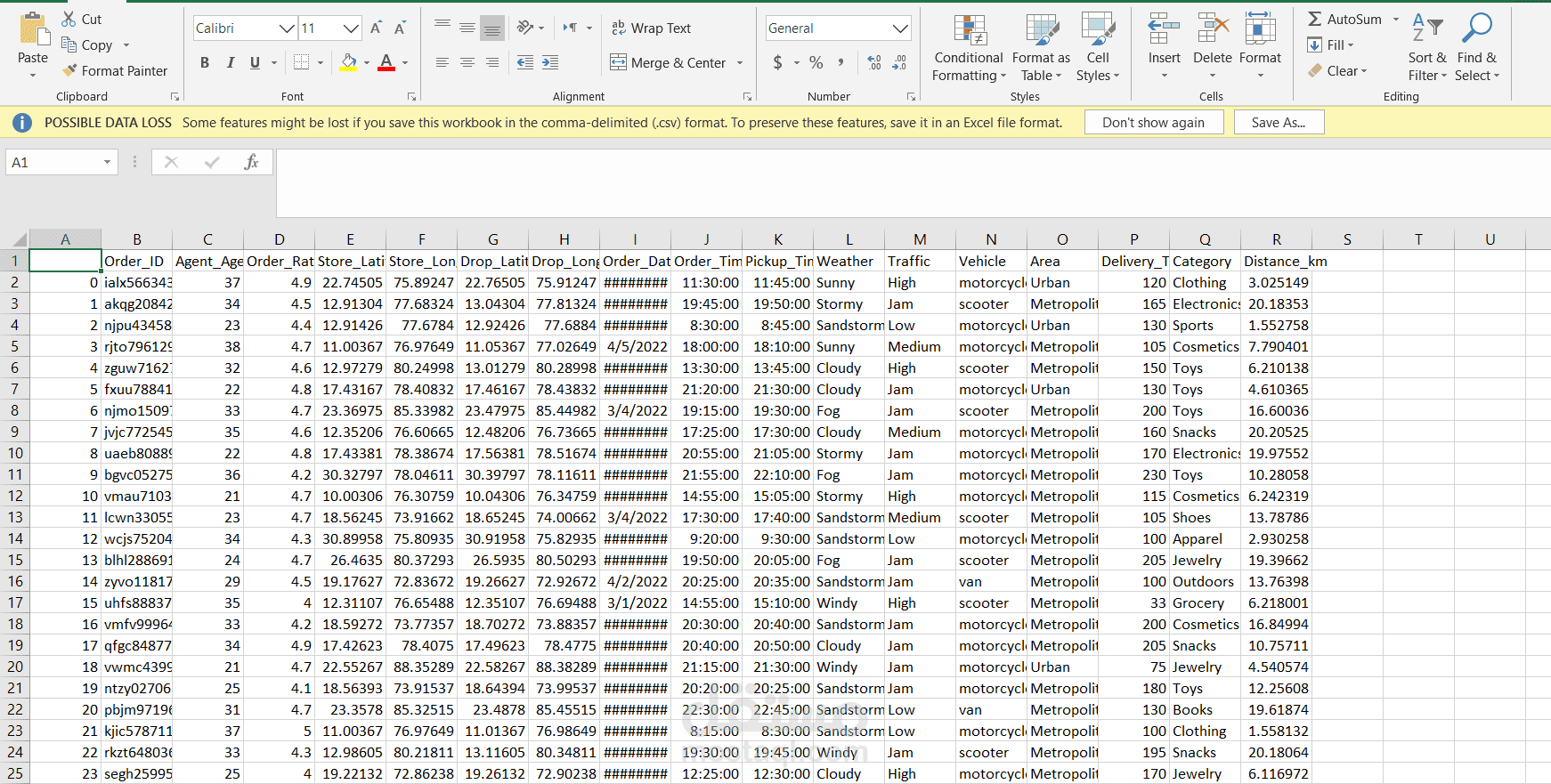Viewport: 1551px width, 784px height.
Task: Toggle Wrap Text on selected cell
Action: 651,28
